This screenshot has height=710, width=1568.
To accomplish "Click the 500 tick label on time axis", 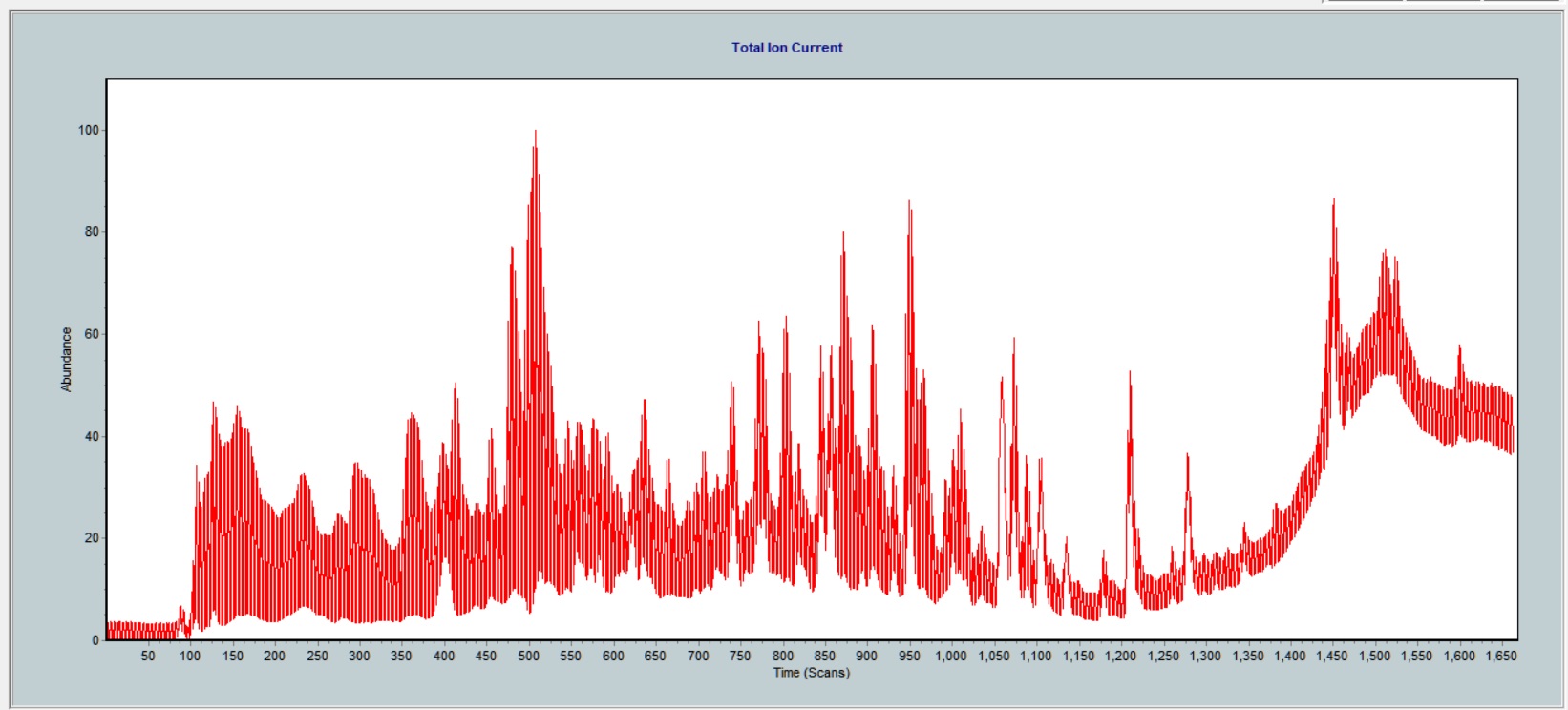I will pyautogui.click(x=528, y=656).
